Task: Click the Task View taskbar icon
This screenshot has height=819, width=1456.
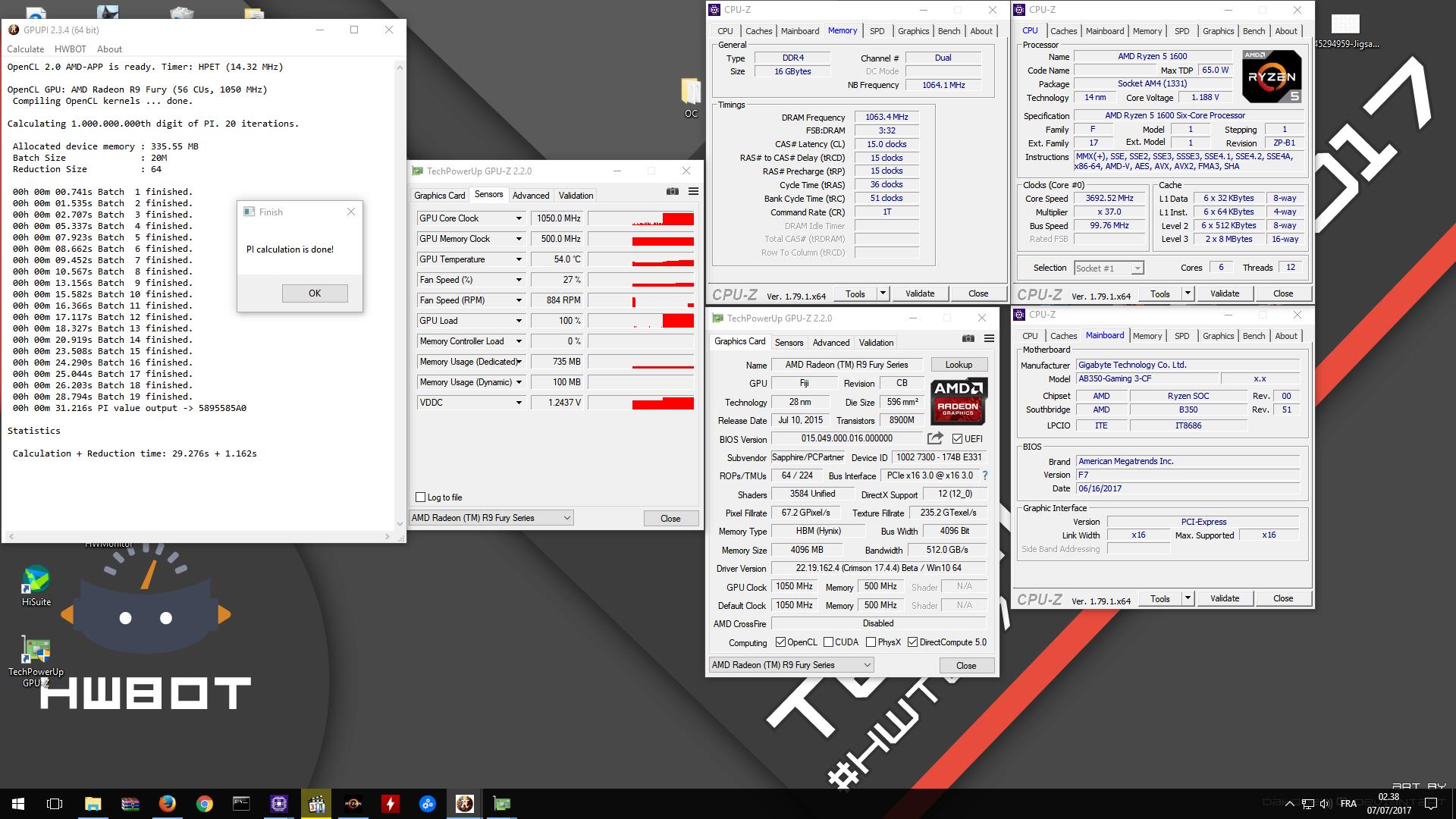Action: [55, 804]
